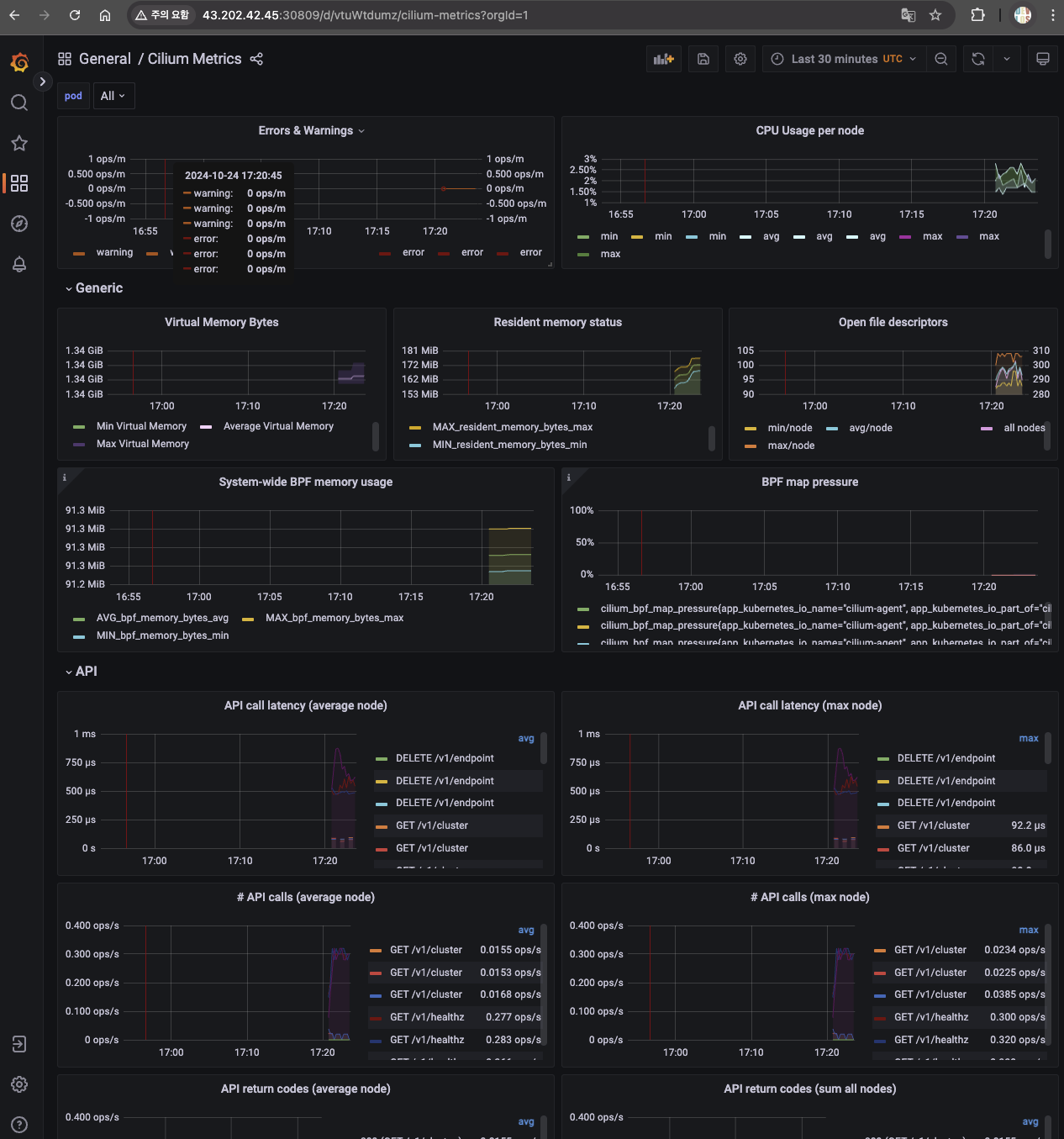Open the pod variable All dropdown

click(x=113, y=96)
